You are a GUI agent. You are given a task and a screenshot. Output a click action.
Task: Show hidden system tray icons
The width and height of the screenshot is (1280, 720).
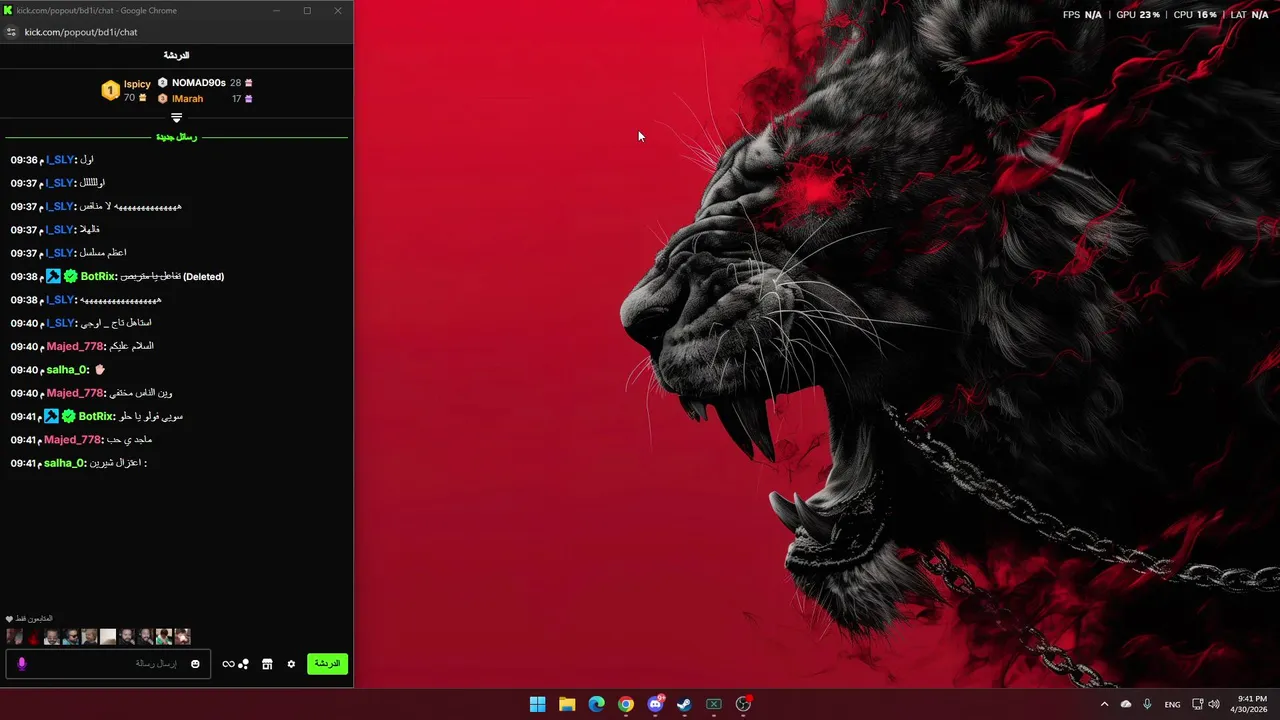pyautogui.click(x=1105, y=704)
